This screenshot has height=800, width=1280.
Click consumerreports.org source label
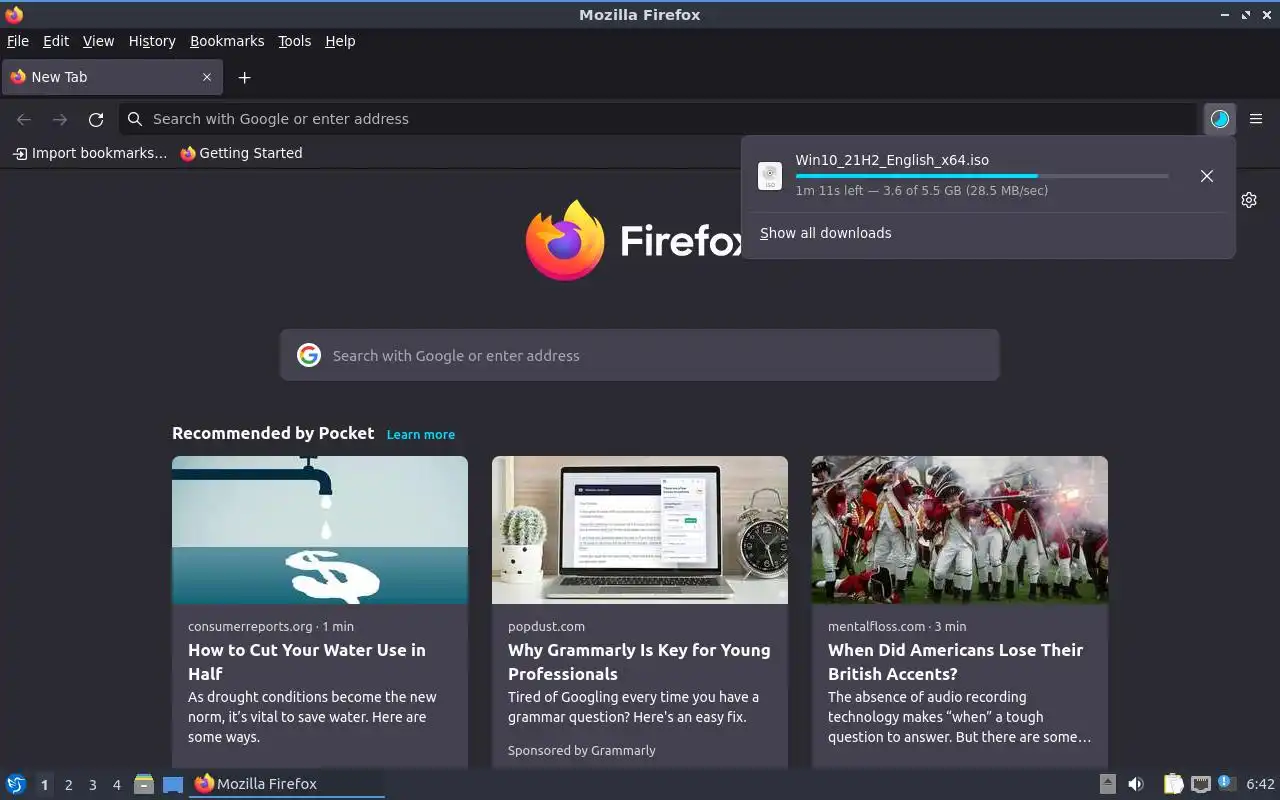tap(250, 626)
